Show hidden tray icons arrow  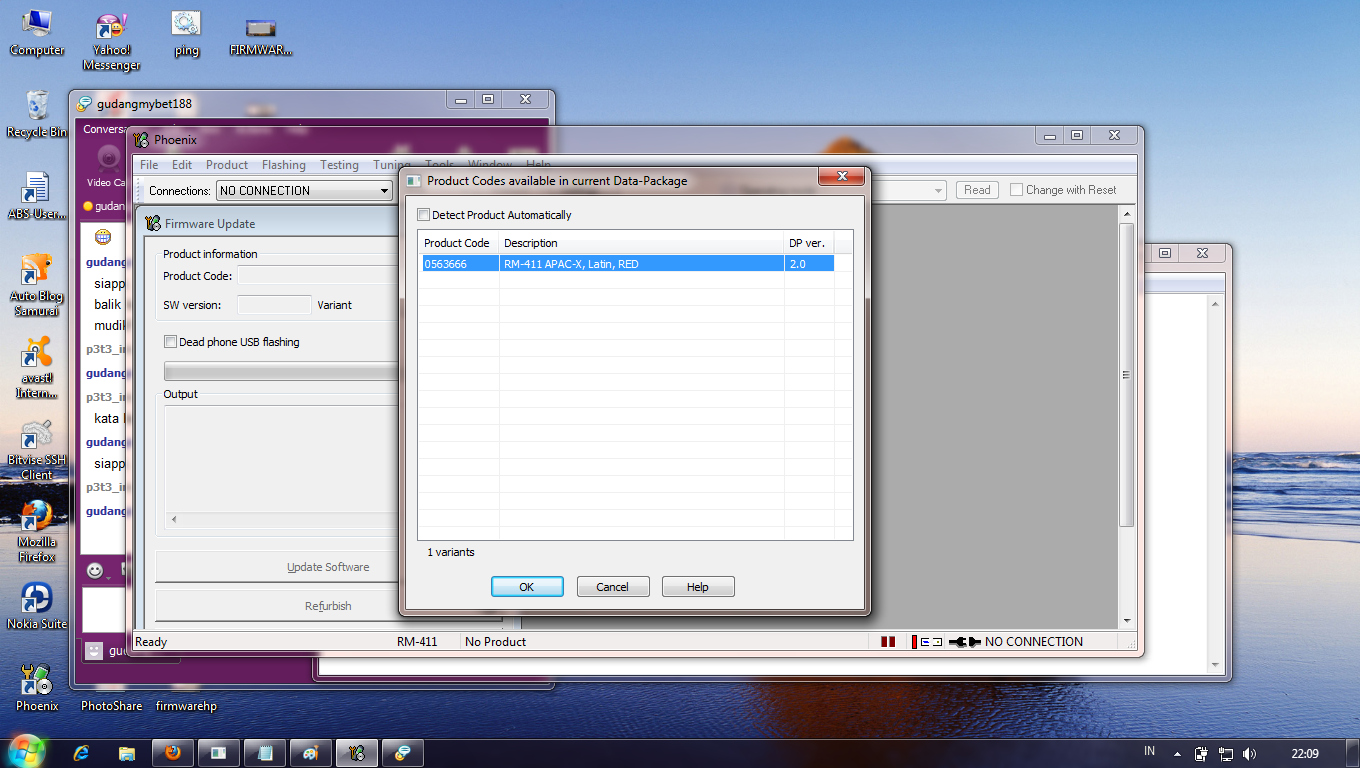(x=1178, y=753)
